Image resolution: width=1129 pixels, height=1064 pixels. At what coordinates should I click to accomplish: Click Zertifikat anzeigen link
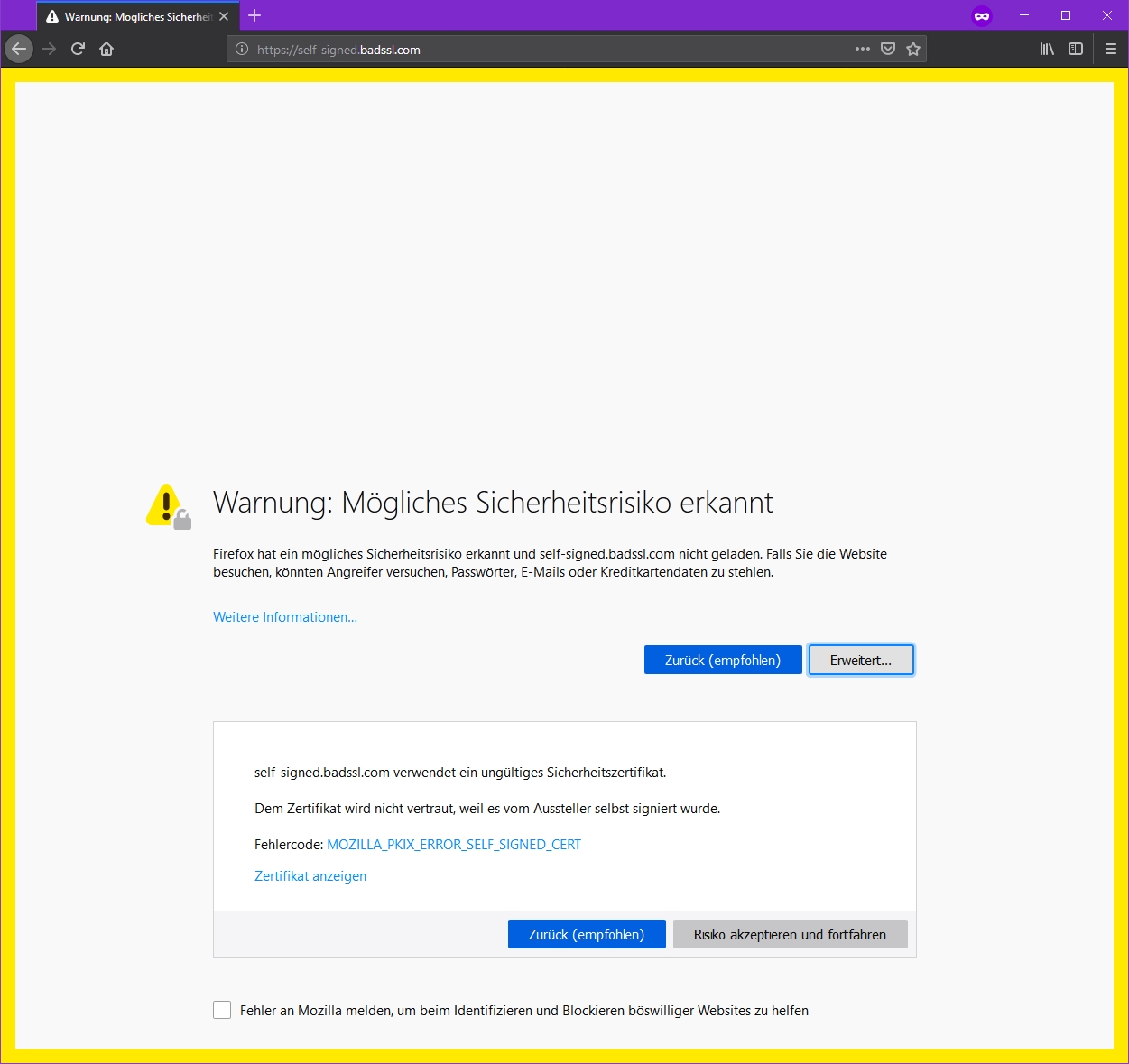click(310, 876)
